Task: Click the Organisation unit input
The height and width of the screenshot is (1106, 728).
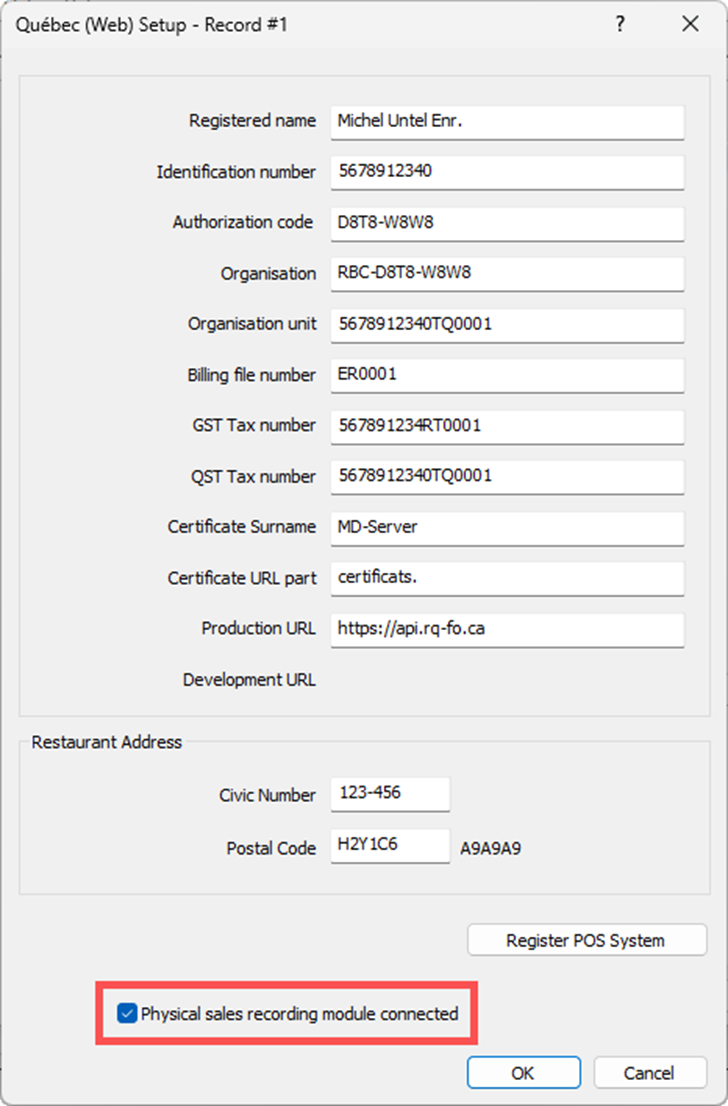Action: pos(507,324)
